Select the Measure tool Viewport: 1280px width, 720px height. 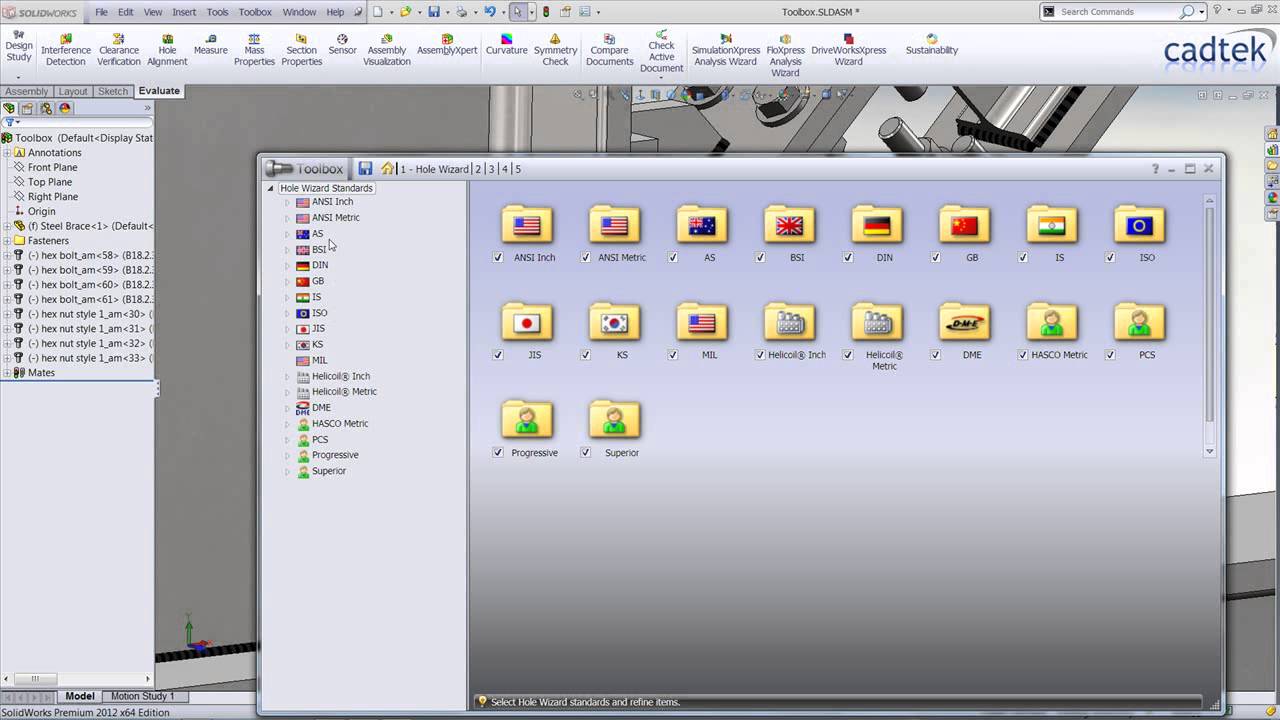pyautogui.click(x=210, y=45)
